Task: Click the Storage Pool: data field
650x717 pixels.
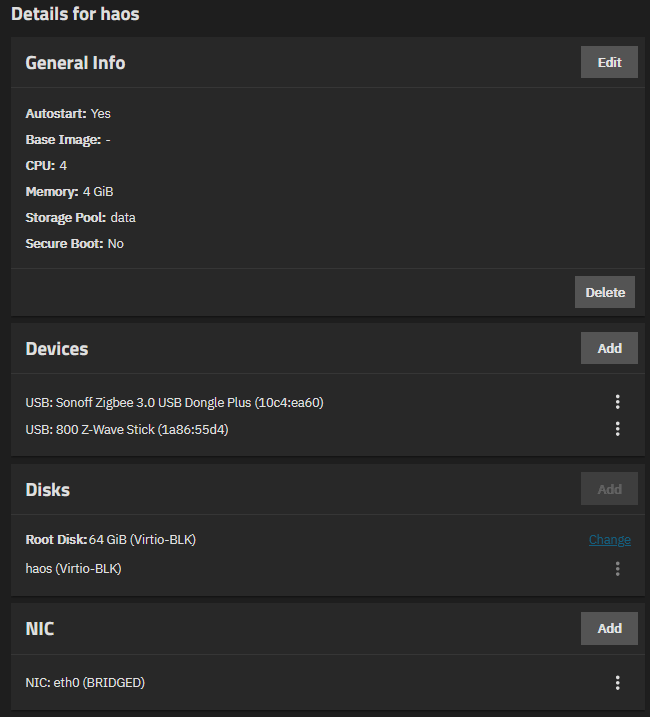Action: [x=81, y=218]
